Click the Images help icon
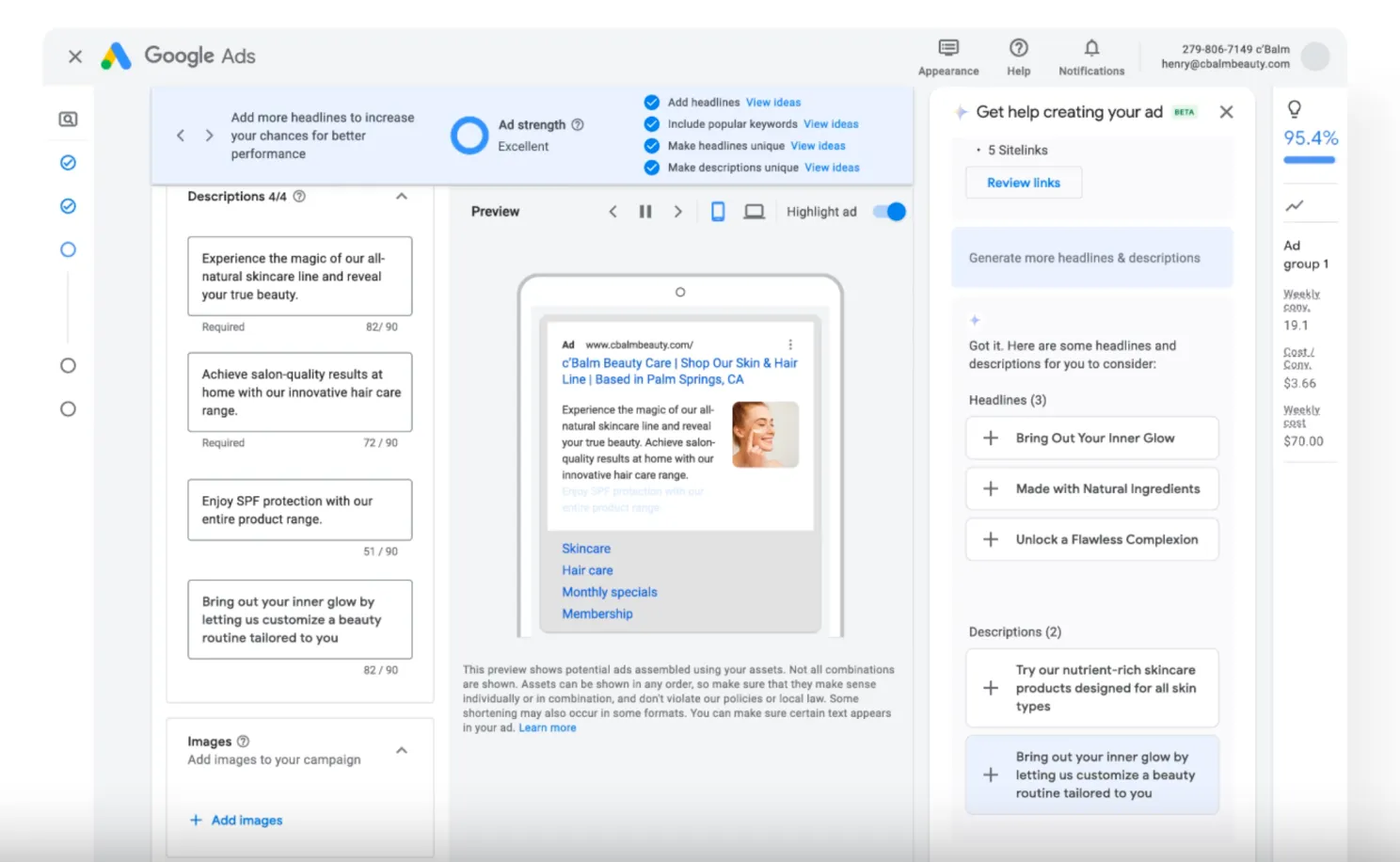 [243, 742]
